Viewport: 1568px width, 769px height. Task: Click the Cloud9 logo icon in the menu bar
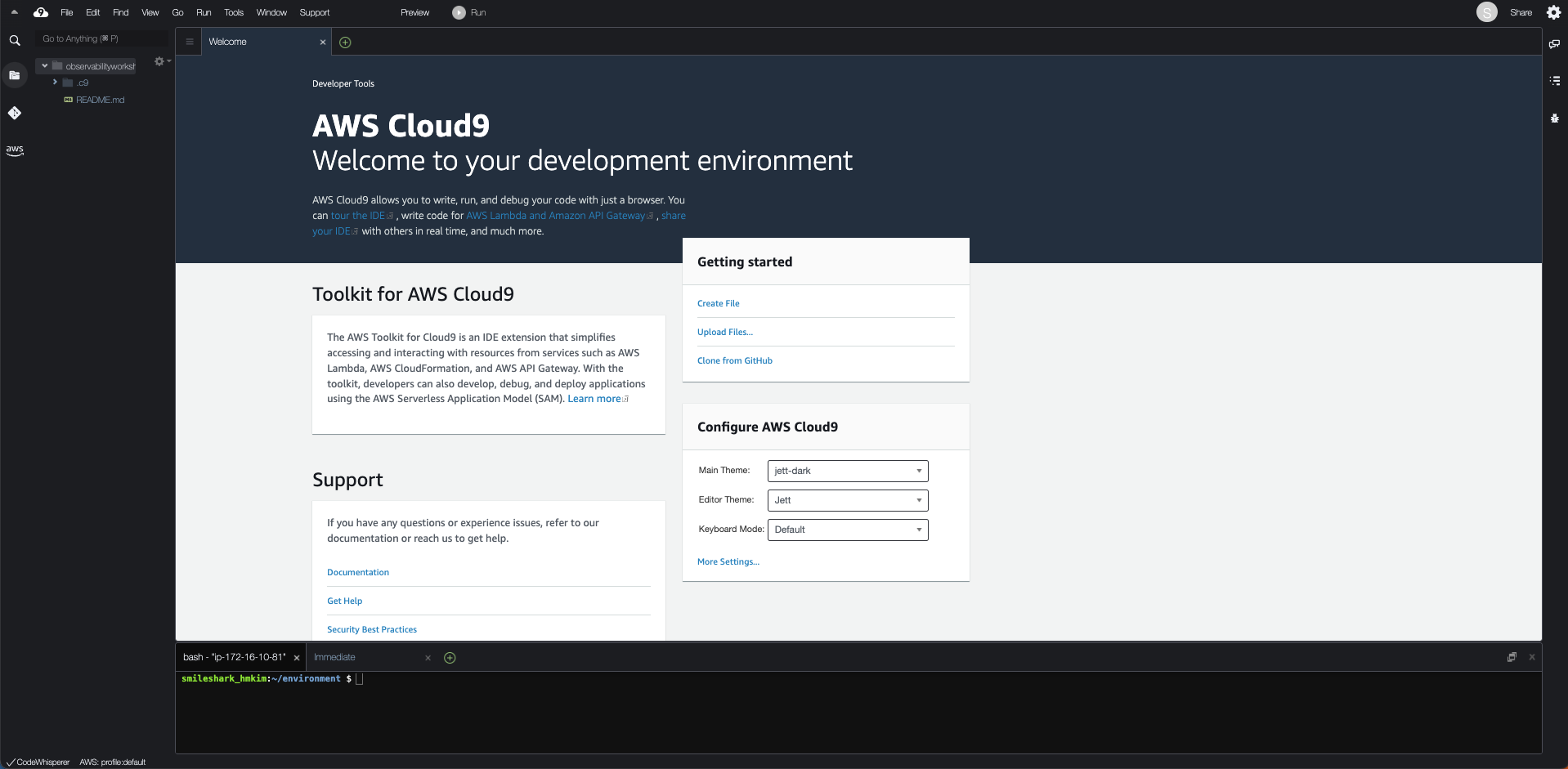pos(41,12)
